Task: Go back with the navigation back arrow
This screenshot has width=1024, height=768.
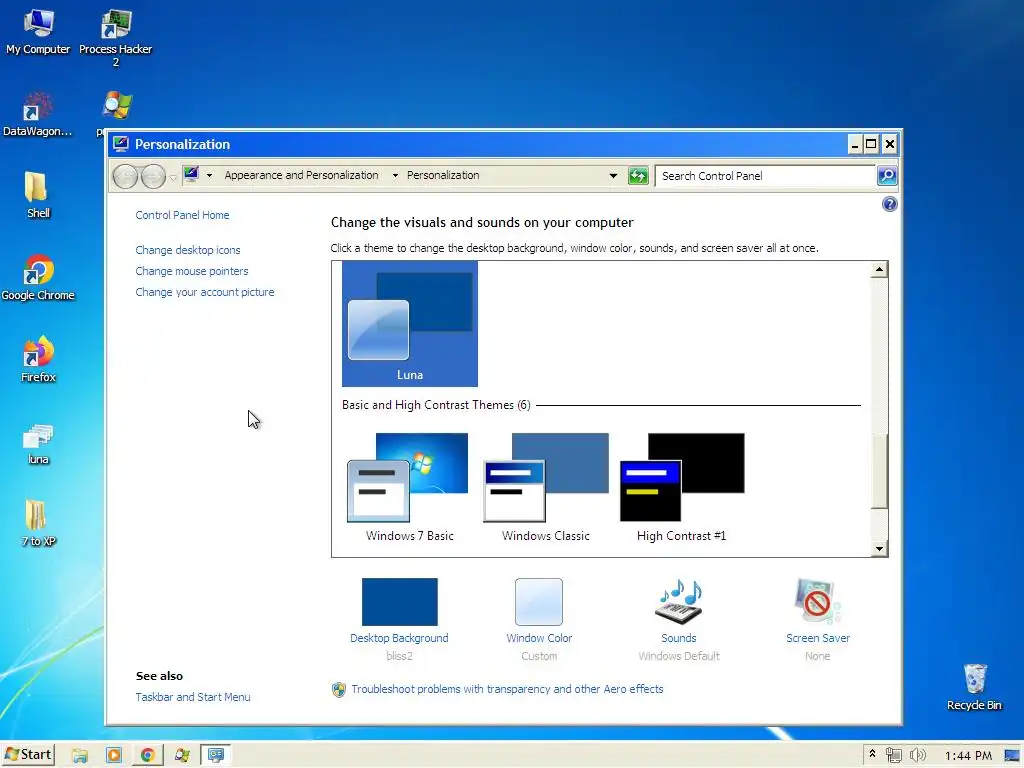Action: (x=125, y=176)
